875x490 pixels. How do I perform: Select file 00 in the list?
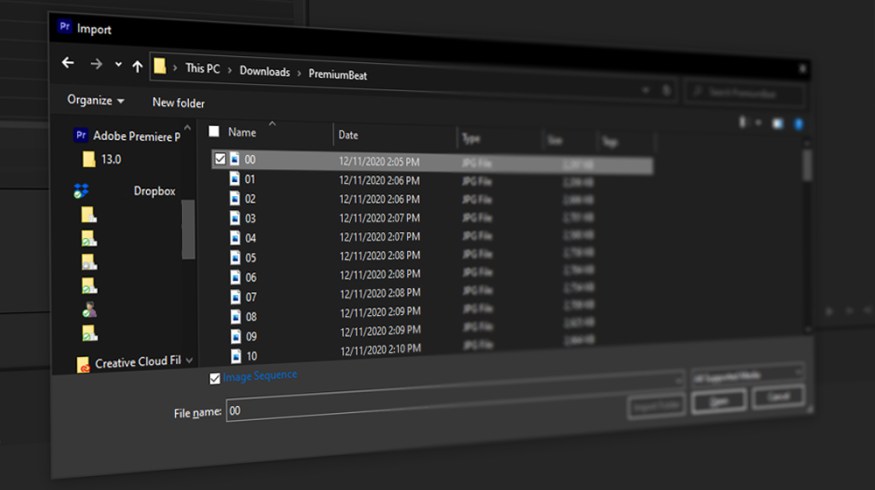pyautogui.click(x=431, y=162)
